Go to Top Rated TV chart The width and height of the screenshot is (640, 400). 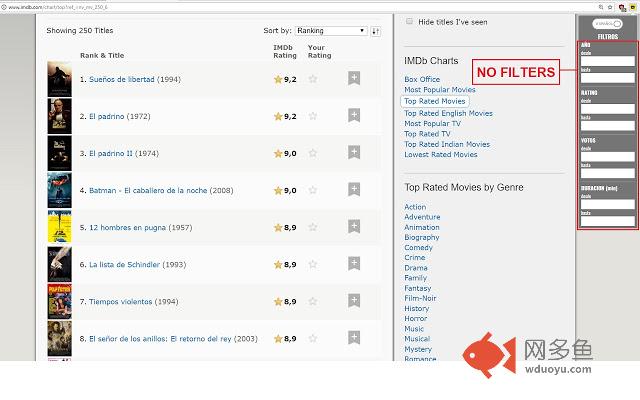click(427, 134)
